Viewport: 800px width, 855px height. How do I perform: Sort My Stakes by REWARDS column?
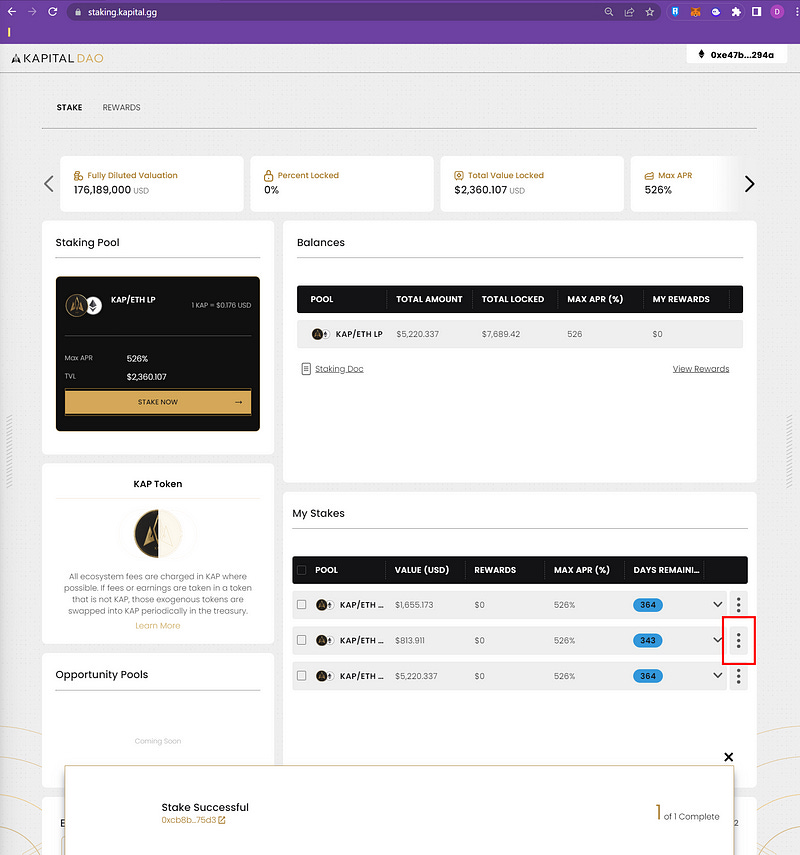[x=495, y=570]
